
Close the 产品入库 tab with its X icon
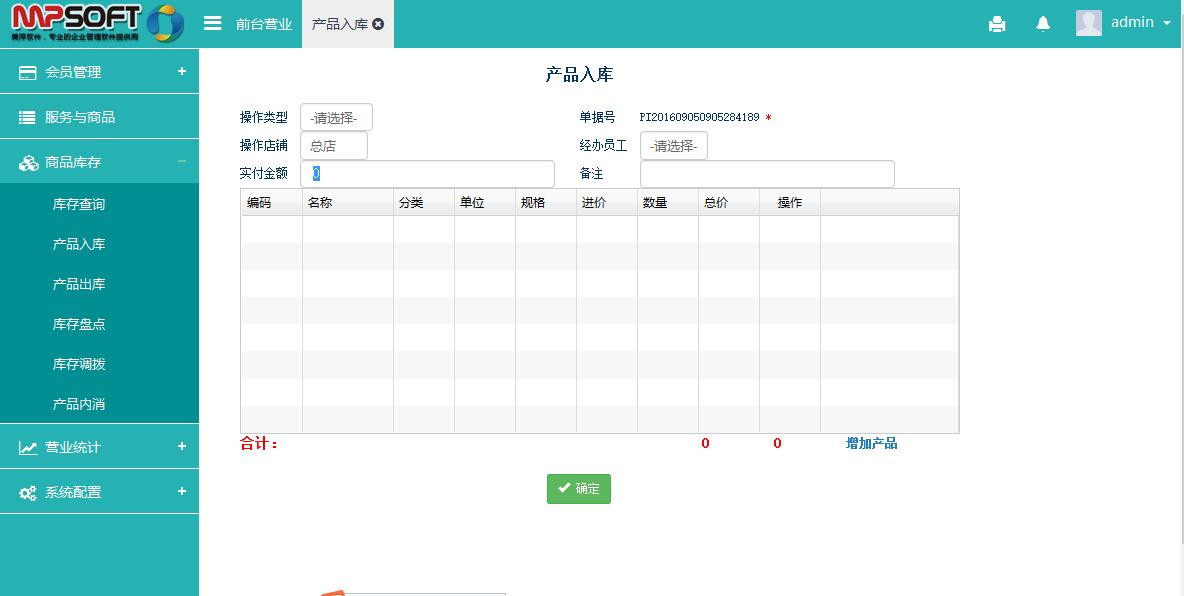[x=378, y=24]
